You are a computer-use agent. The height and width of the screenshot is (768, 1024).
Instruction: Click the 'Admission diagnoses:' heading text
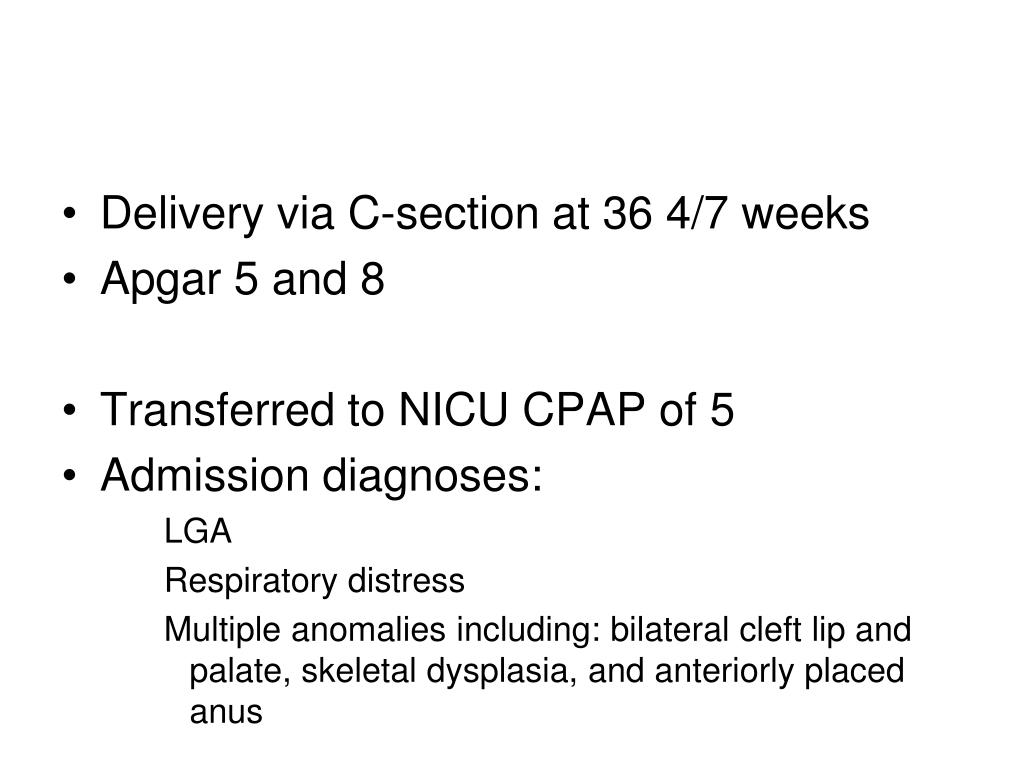click(321, 475)
